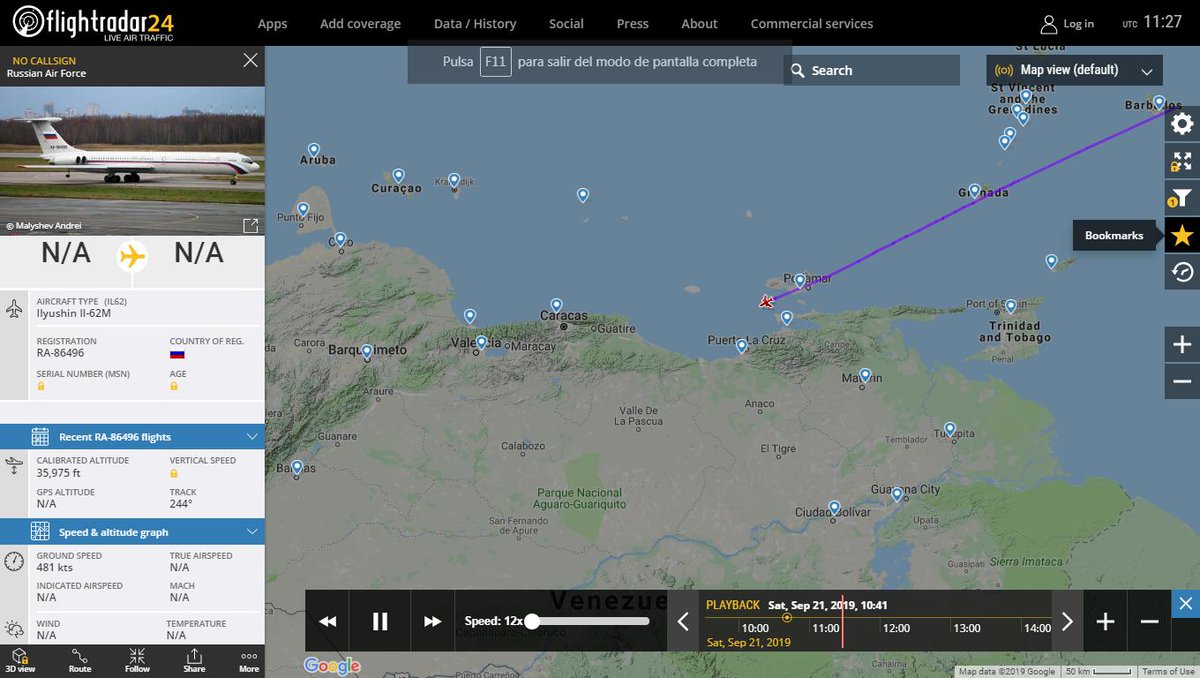Viewport: 1200px width, 678px height.
Task: Click the Route icon
Action: pos(80,660)
